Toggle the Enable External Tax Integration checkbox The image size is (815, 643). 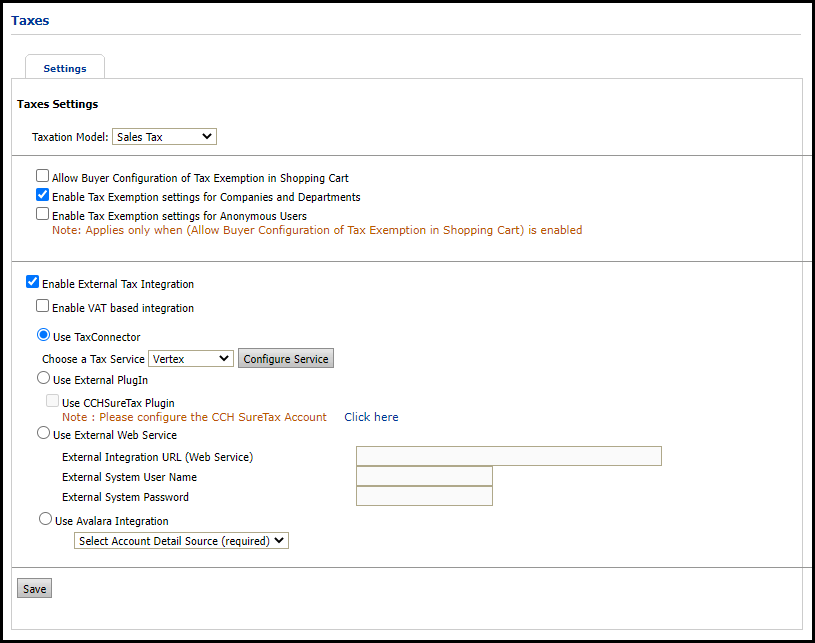32,282
